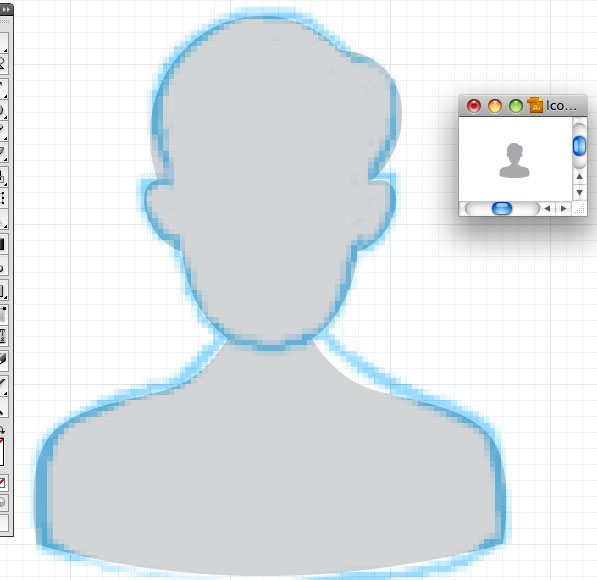
Task: Select the Scale tool icon
Action: (2, 176)
